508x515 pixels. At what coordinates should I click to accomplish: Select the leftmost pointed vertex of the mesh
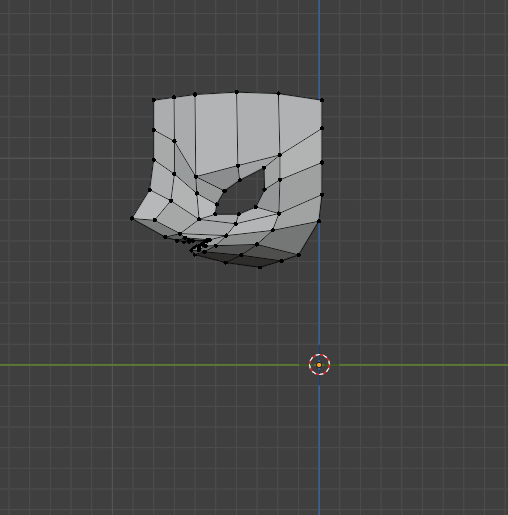coord(132,218)
